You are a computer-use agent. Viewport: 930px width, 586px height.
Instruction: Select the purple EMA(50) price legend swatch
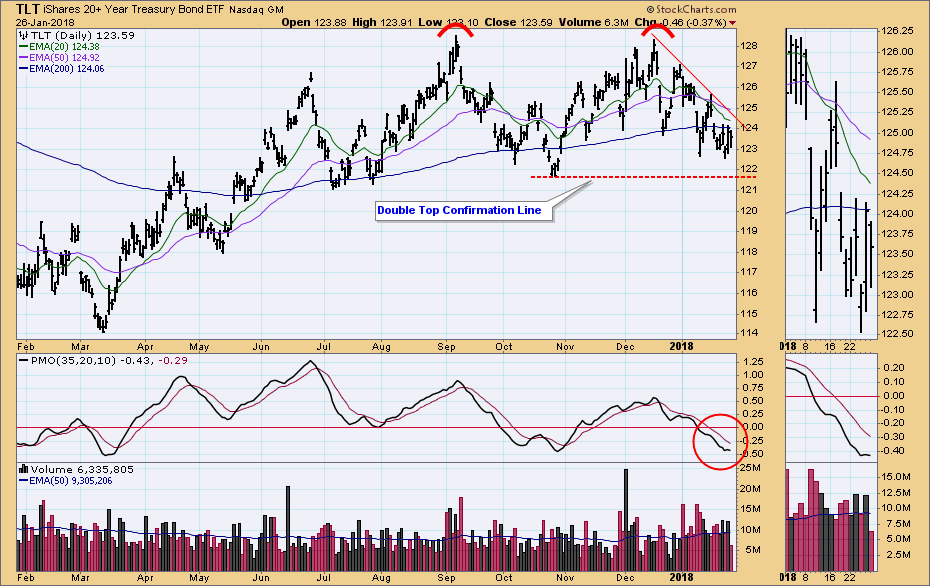(24, 58)
